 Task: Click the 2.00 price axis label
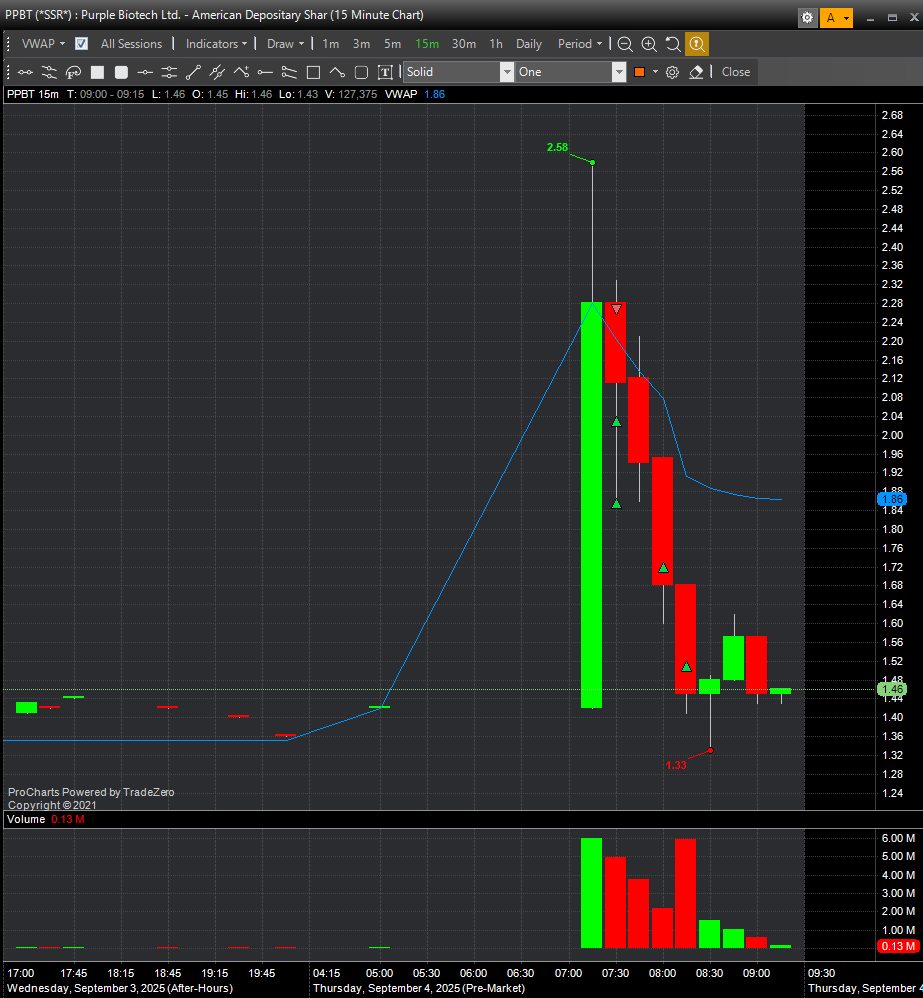click(892, 435)
